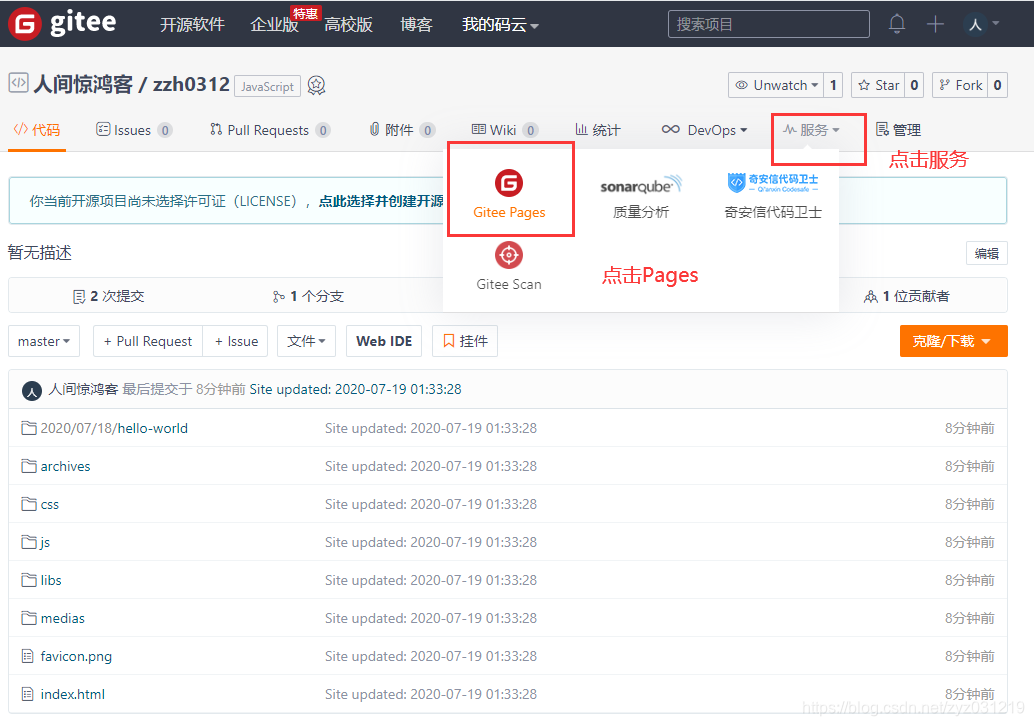Click the badge icon next to JavaScript
The image size is (1034, 726).
click(317, 86)
